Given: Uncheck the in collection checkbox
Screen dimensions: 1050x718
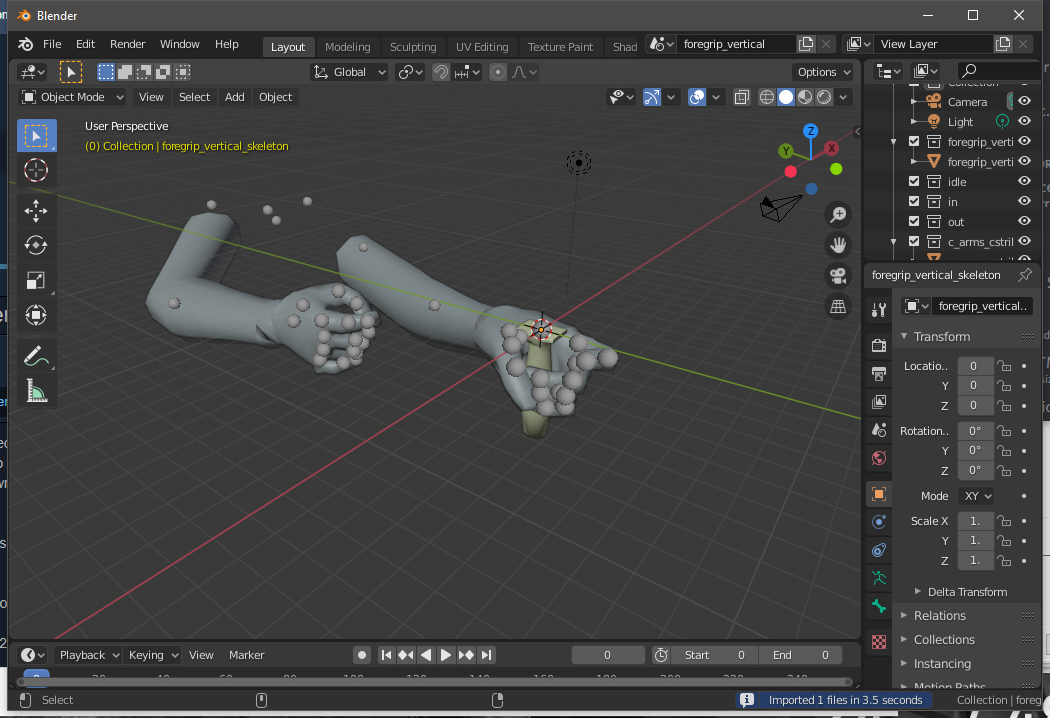Looking at the screenshot, I should coord(914,202).
